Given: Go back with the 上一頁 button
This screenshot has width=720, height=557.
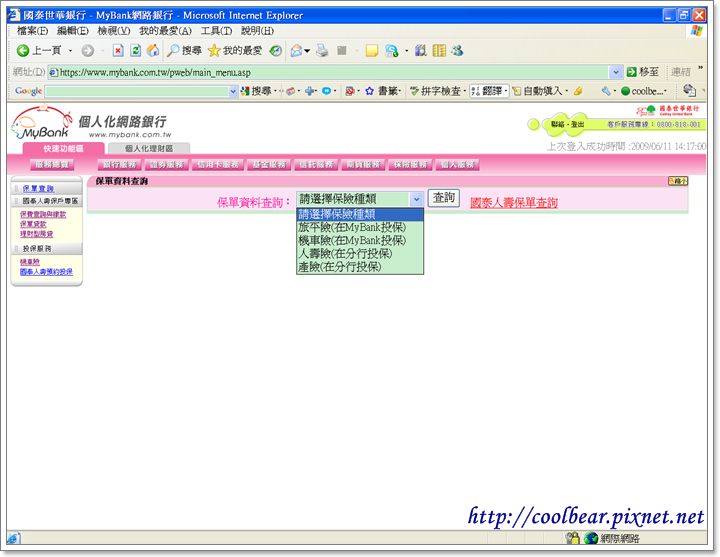Looking at the screenshot, I should coord(39,51).
